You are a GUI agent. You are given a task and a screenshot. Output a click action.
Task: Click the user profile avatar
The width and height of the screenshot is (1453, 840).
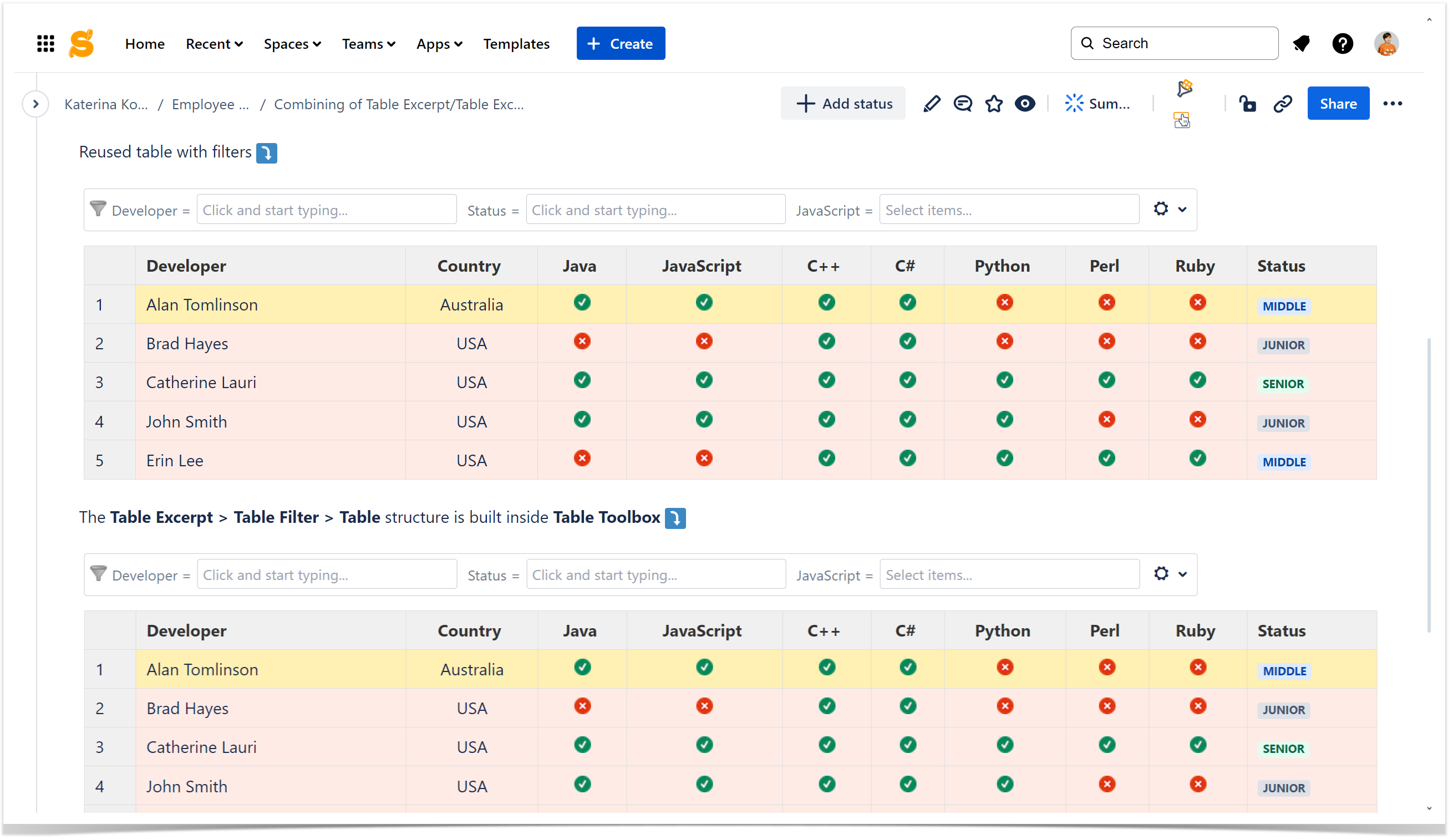coord(1385,43)
